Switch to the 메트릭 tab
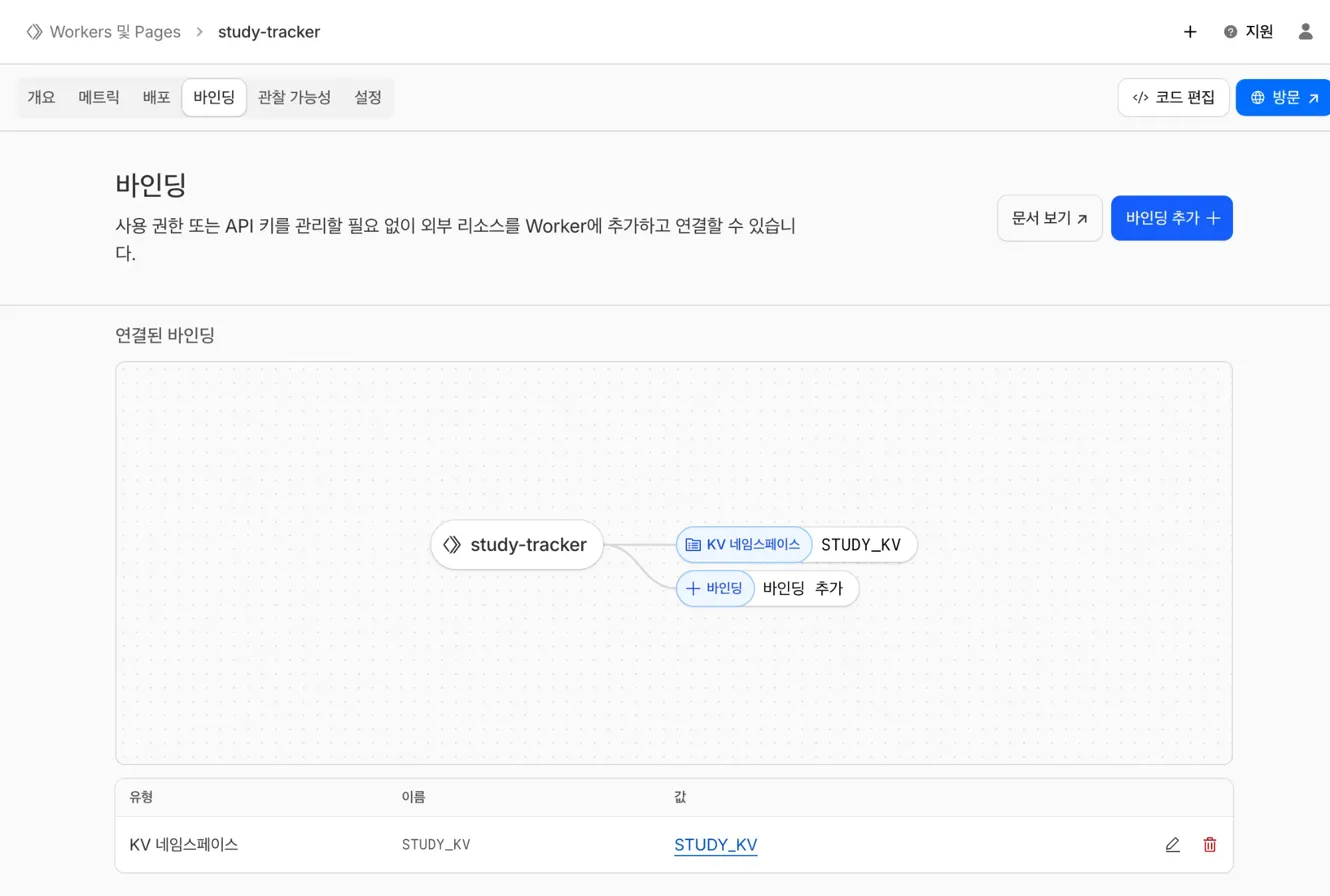Image resolution: width=1330 pixels, height=896 pixels. (x=99, y=98)
